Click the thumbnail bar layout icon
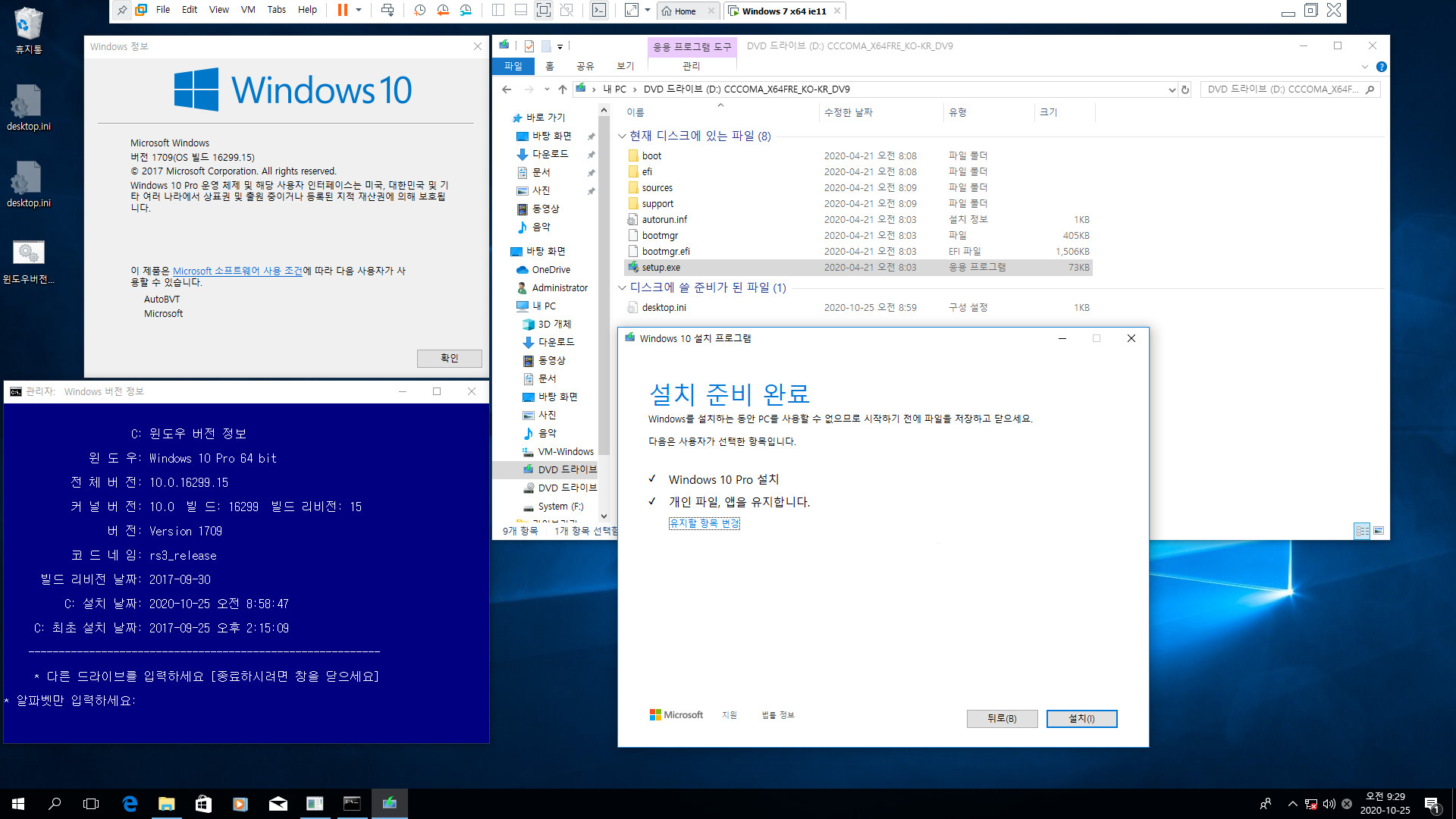The height and width of the screenshot is (819, 1456). pos(521,11)
